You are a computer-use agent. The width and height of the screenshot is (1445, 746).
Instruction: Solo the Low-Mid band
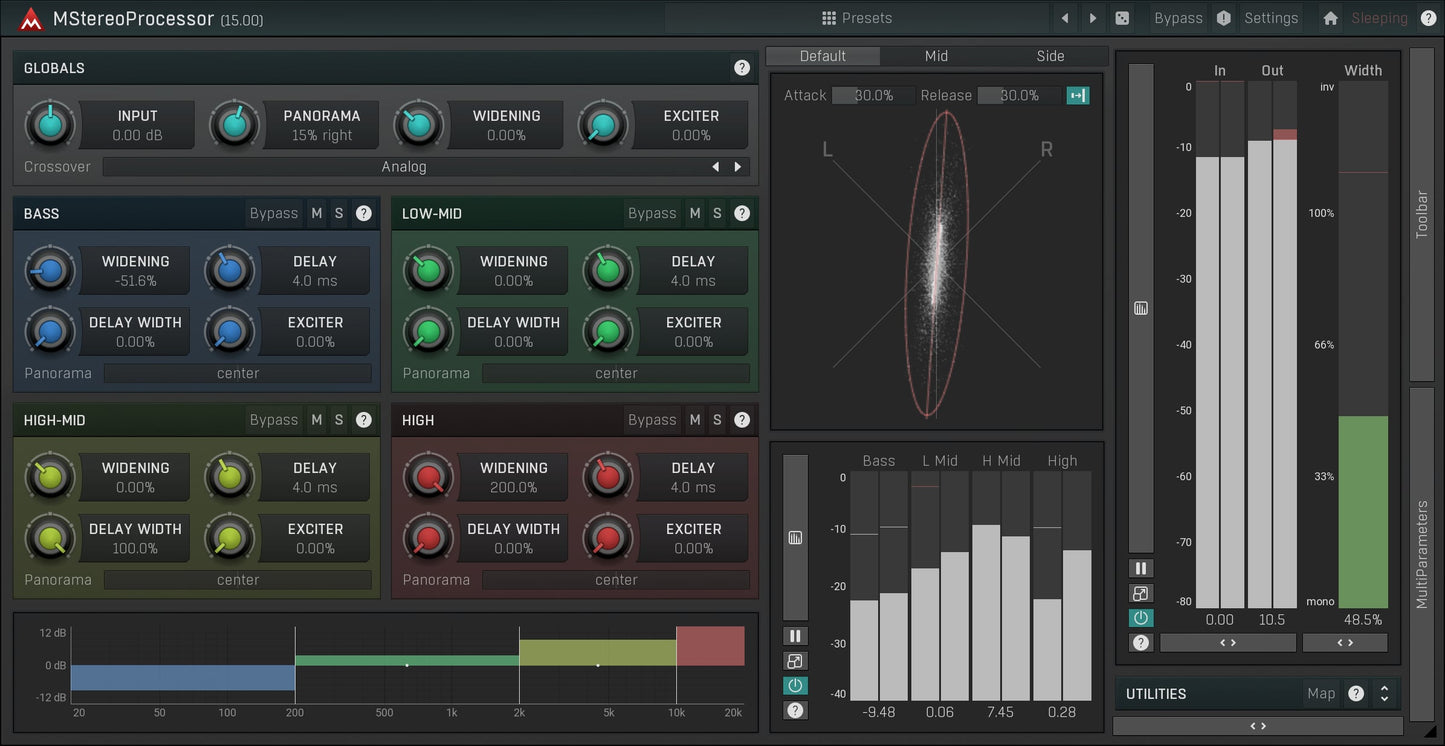tap(716, 213)
